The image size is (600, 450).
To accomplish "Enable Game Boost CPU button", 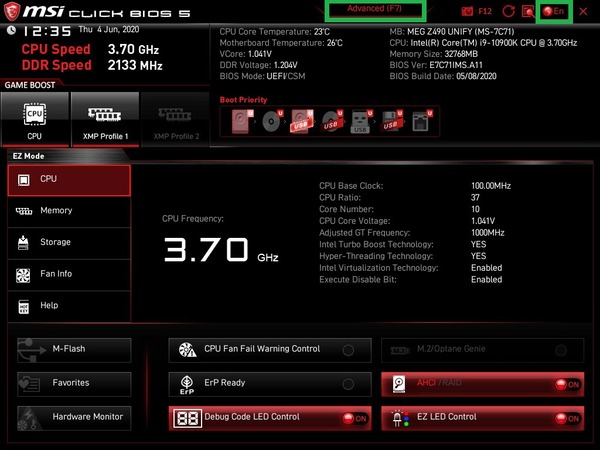I will pyautogui.click(x=35, y=120).
